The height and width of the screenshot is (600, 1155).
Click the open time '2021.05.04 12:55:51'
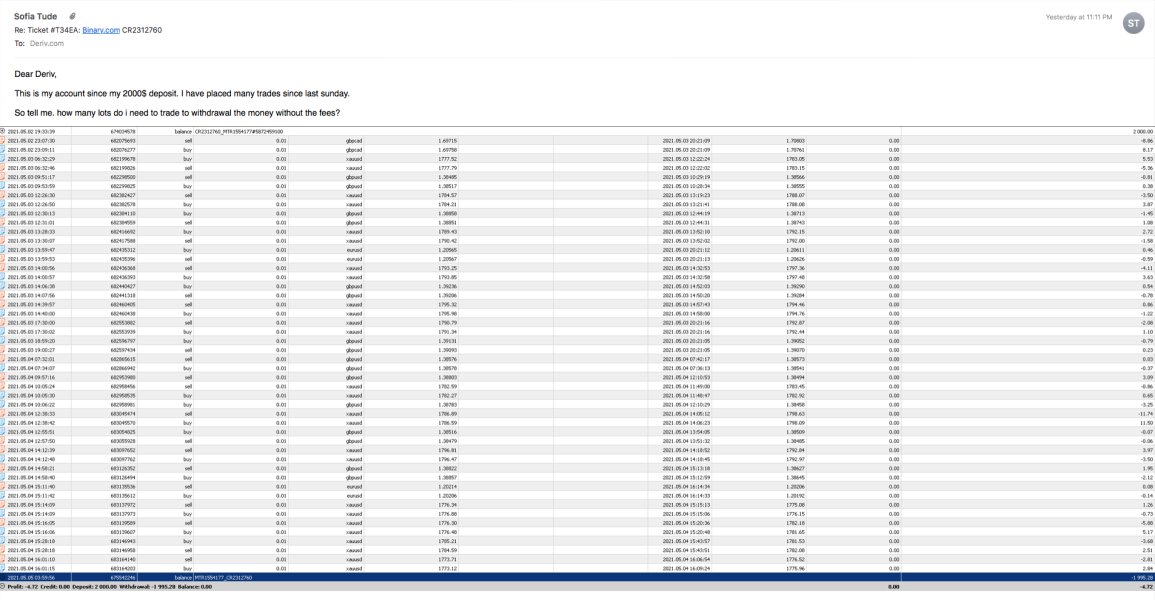point(31,432)
